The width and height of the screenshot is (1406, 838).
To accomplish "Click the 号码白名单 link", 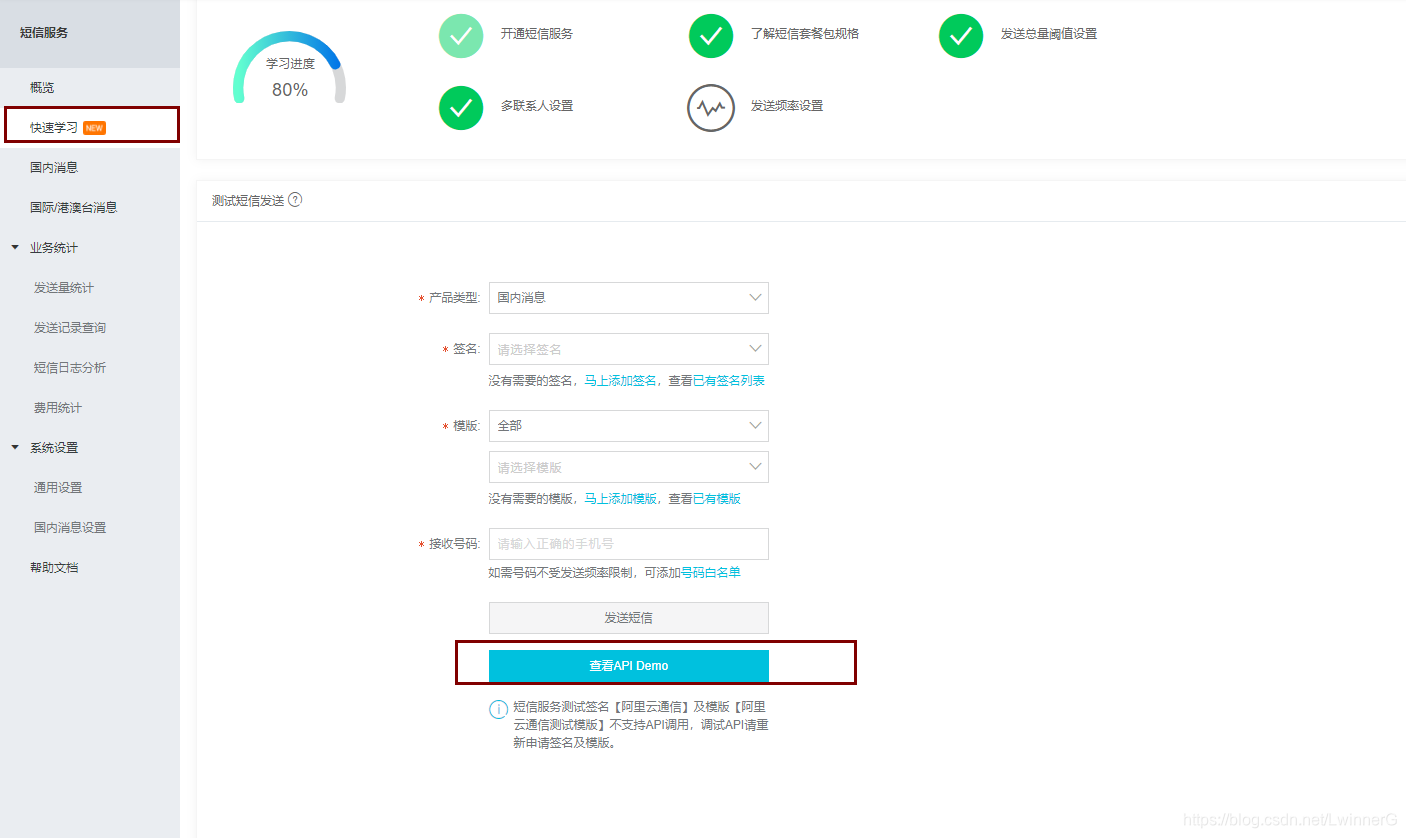I will [x=711, y=573].
